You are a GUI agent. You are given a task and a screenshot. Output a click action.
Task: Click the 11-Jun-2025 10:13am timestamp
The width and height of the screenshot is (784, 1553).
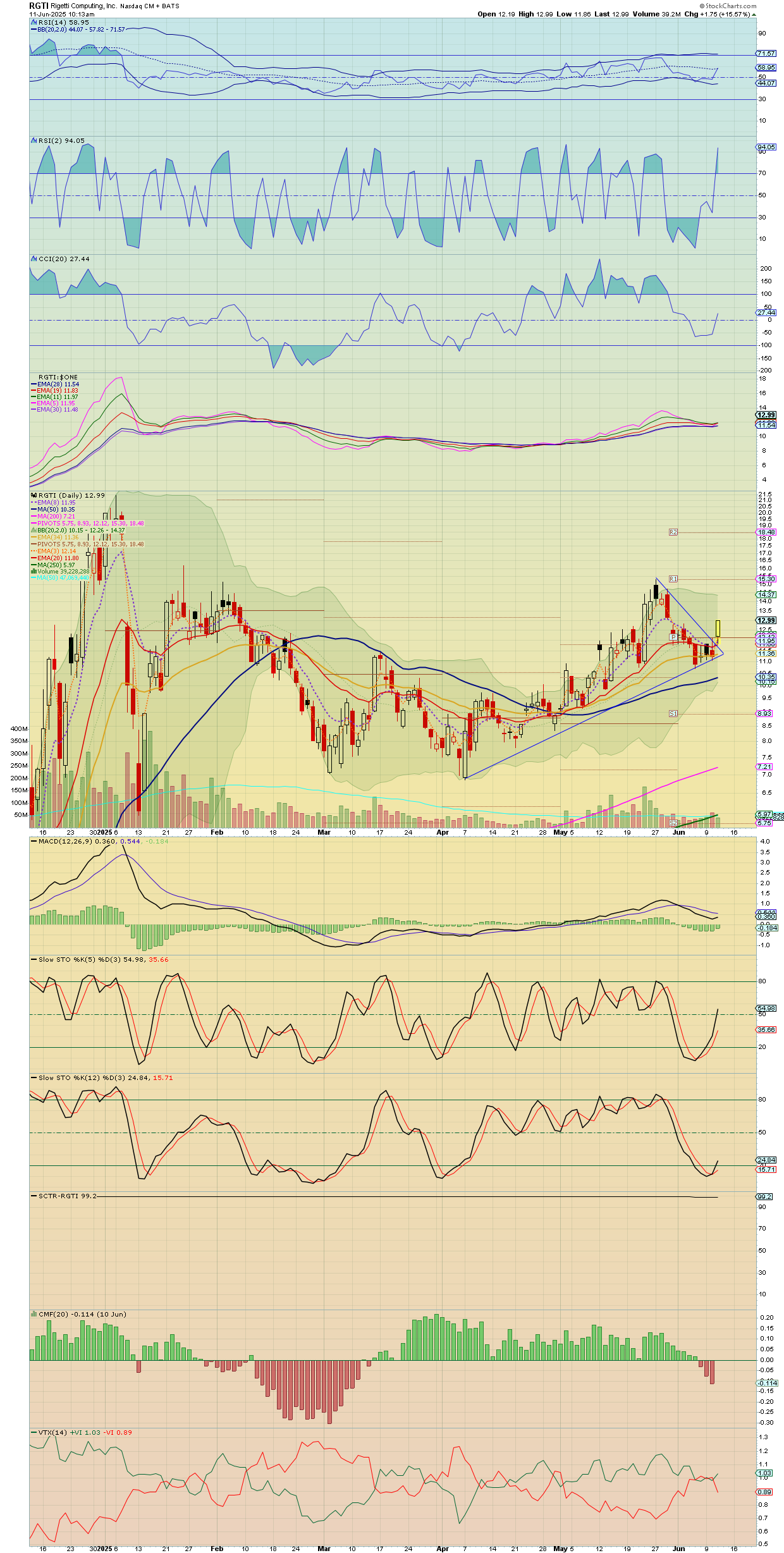tap(62, 14)
